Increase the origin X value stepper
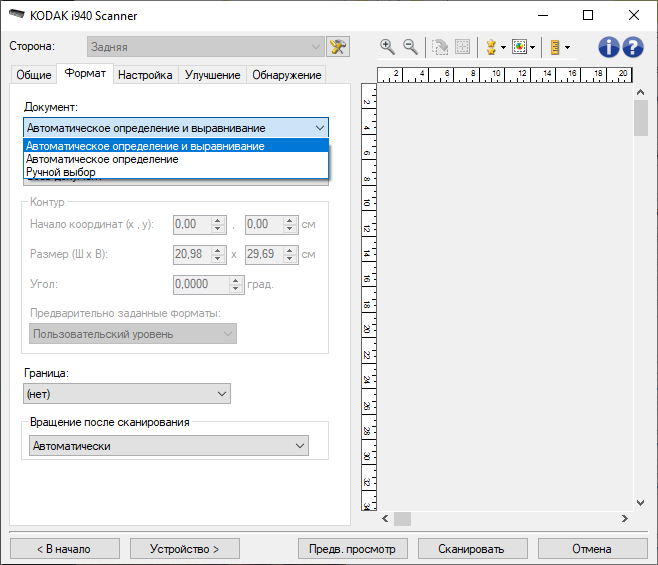The width and height of the screenshot is (658, 565). pyautogui.click(x=218, y=220)
